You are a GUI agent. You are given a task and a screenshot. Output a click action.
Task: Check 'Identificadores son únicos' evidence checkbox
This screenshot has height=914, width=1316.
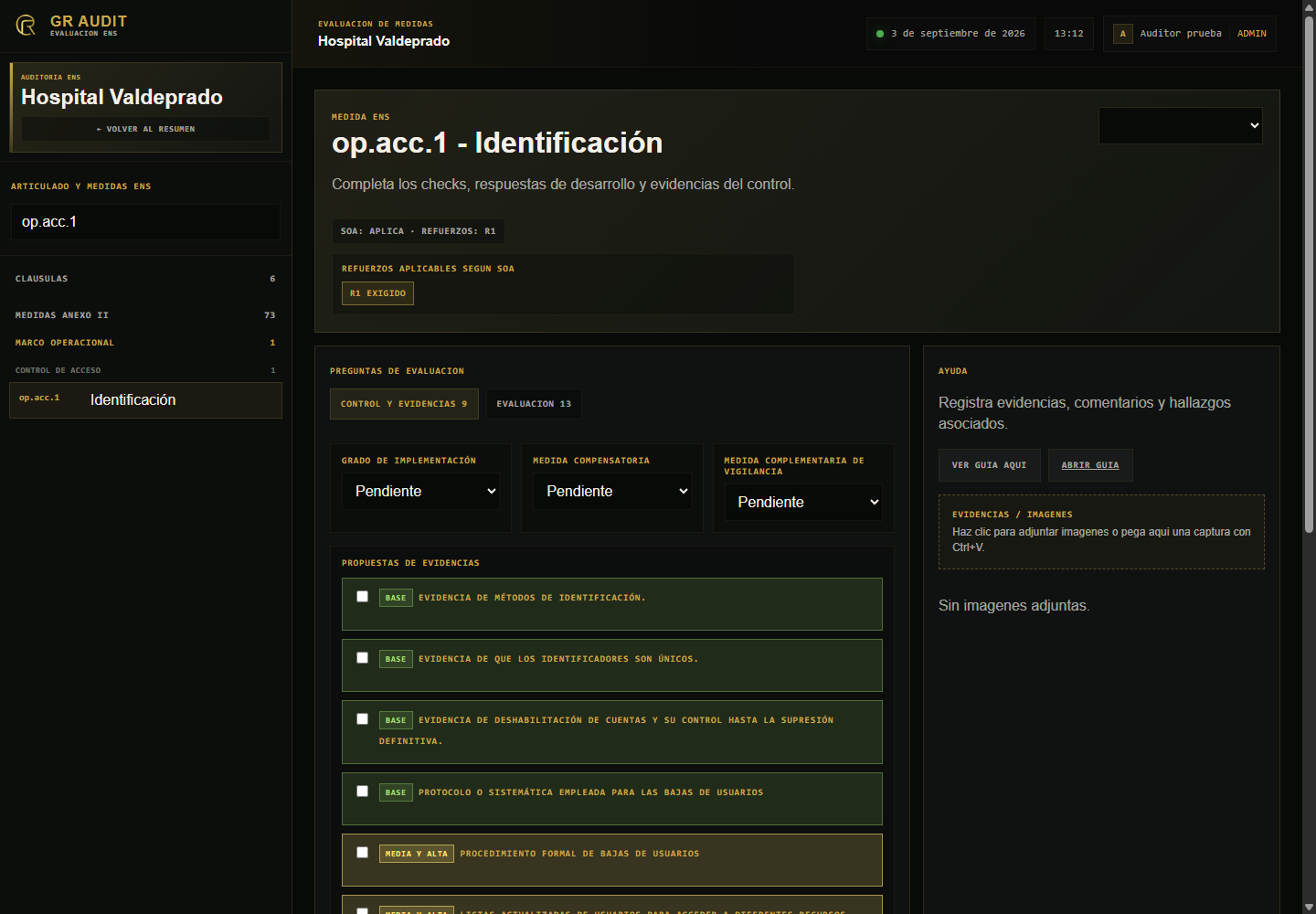click(x=362, y=658)
